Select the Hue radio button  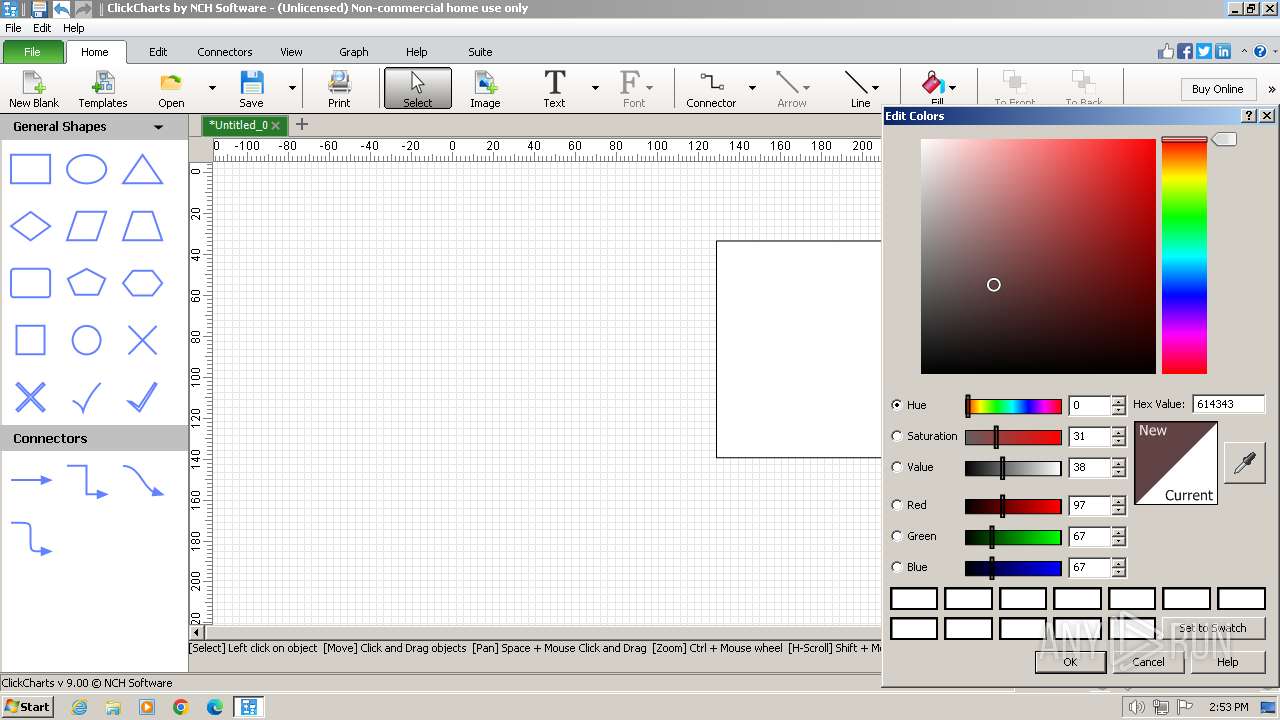897,405
